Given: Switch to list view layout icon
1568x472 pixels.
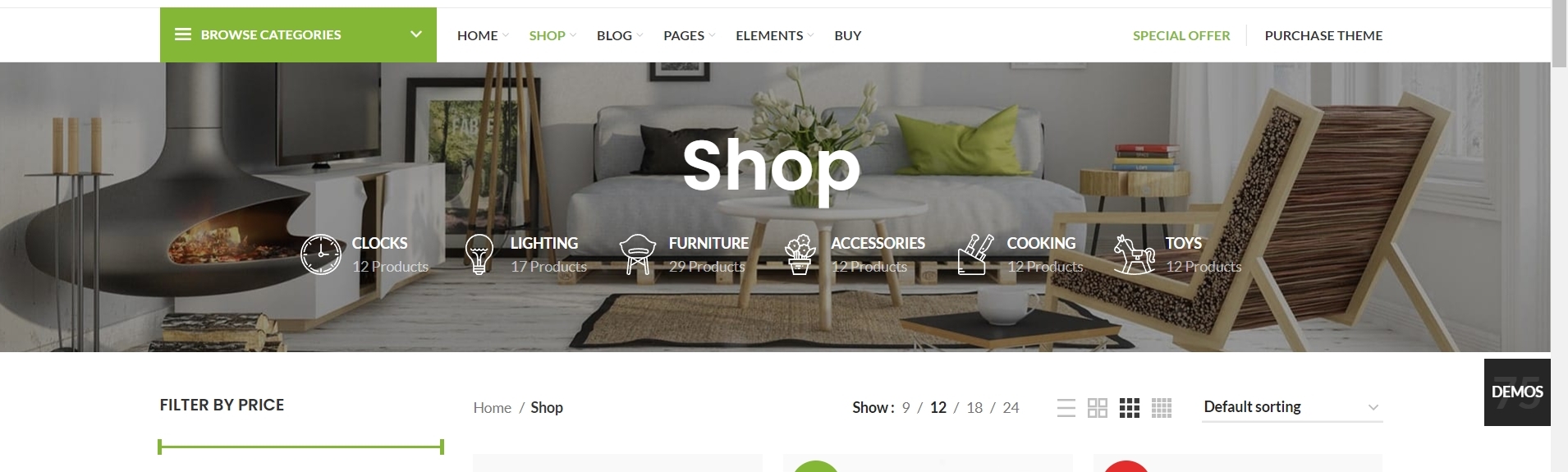Looking at the screenshot, I should (x=1066, y=408).
